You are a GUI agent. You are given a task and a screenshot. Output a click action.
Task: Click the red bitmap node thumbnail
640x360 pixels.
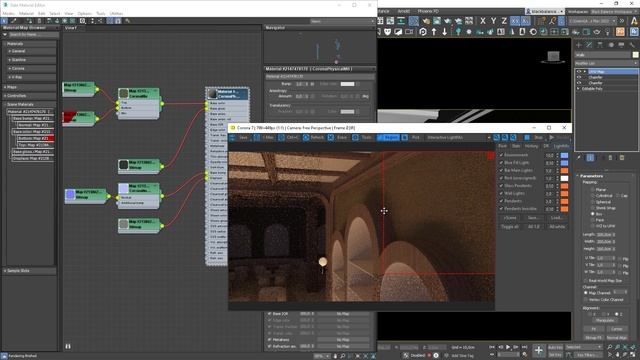point(70,117)
